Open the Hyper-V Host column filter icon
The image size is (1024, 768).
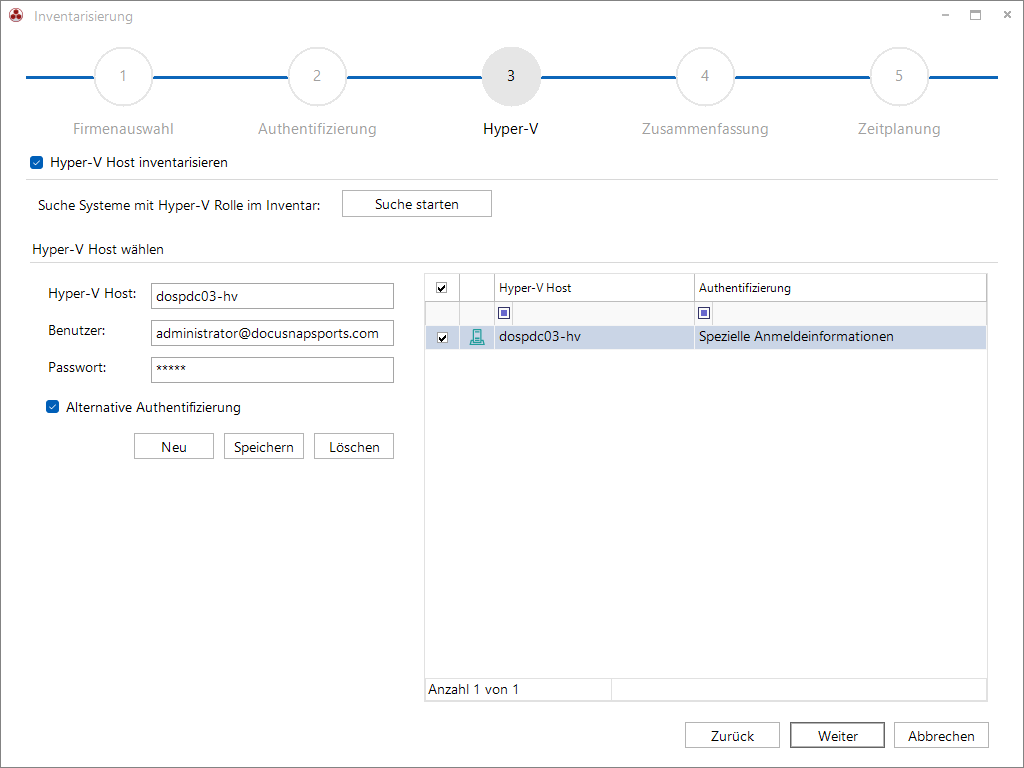tap(504, 313)
